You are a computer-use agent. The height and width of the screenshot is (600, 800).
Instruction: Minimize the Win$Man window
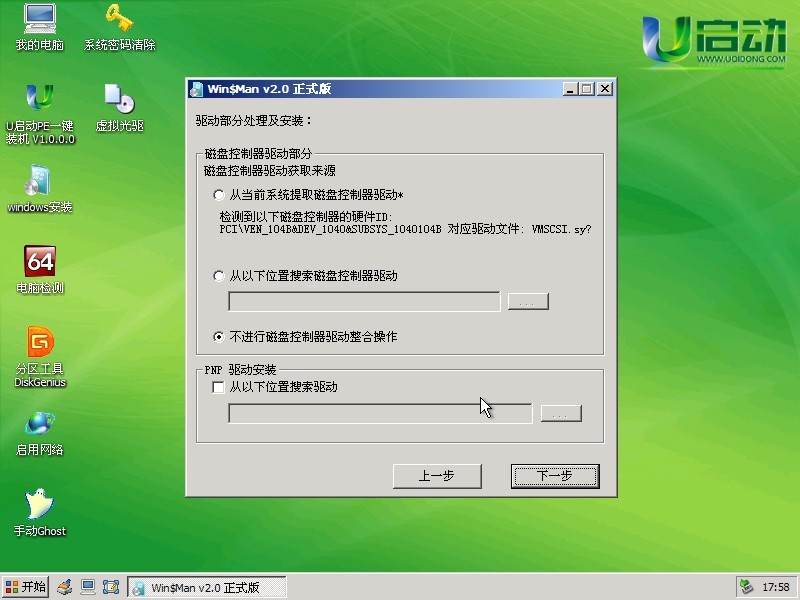pyautogui.click(x=570, y=89)
